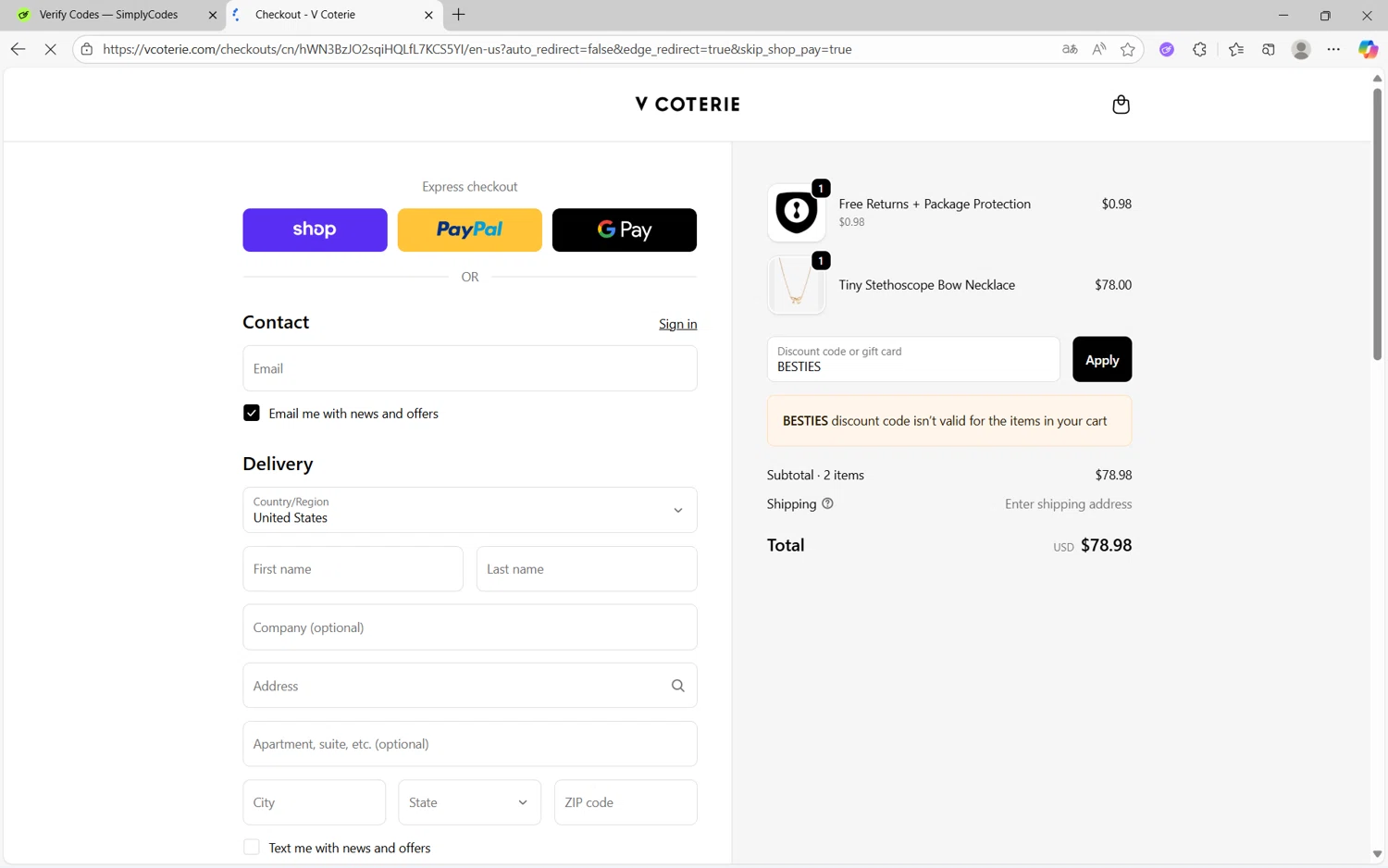The image size is (1388, 868).
Task: Open browser settings and more menu
Action: [1333, 49]
